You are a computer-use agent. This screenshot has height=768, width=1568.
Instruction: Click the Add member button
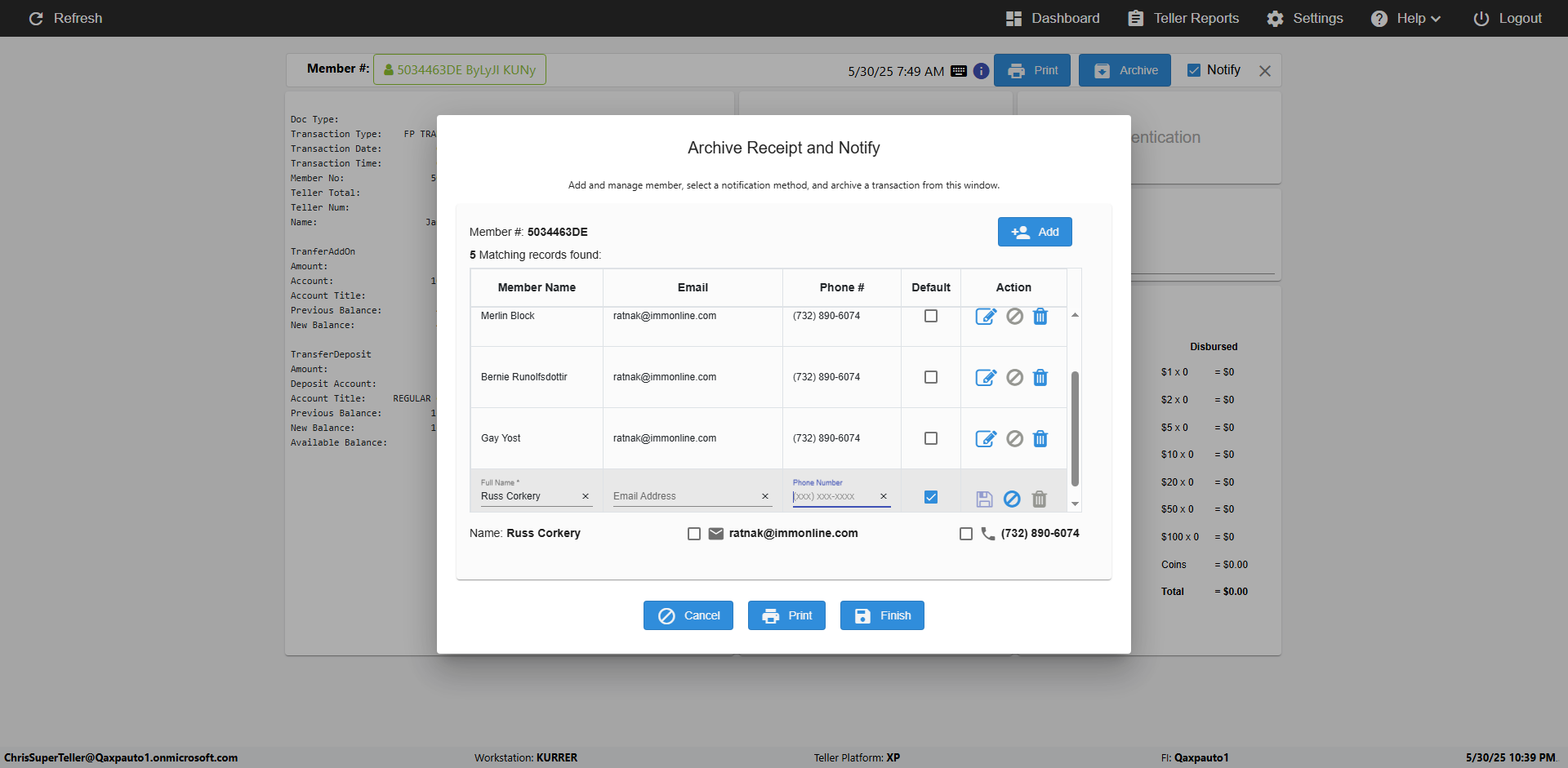coord(1035,232)
